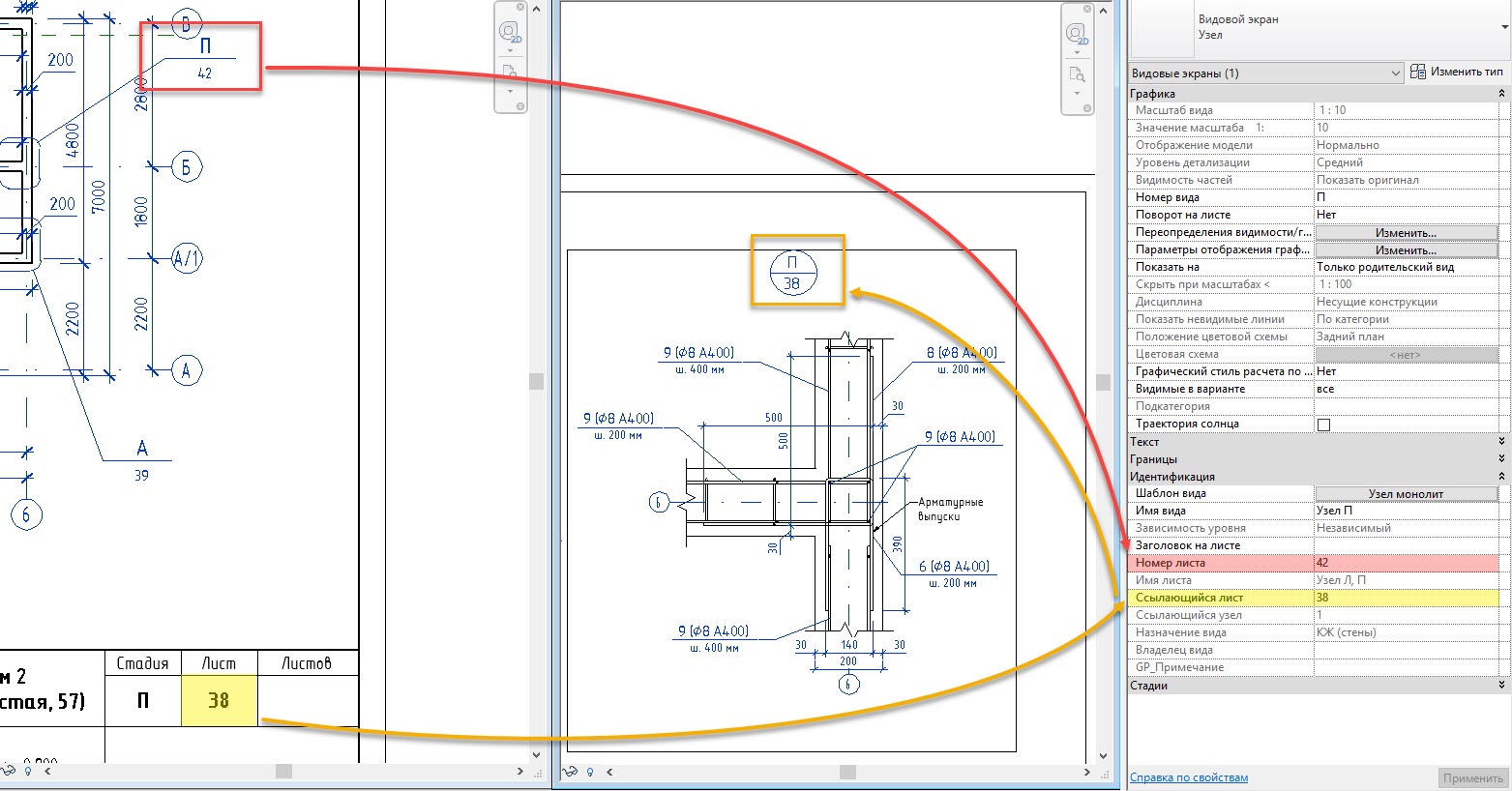Select the A 39 node callout in plan
Screen dimensions: 1512x791
pos(142,461)
